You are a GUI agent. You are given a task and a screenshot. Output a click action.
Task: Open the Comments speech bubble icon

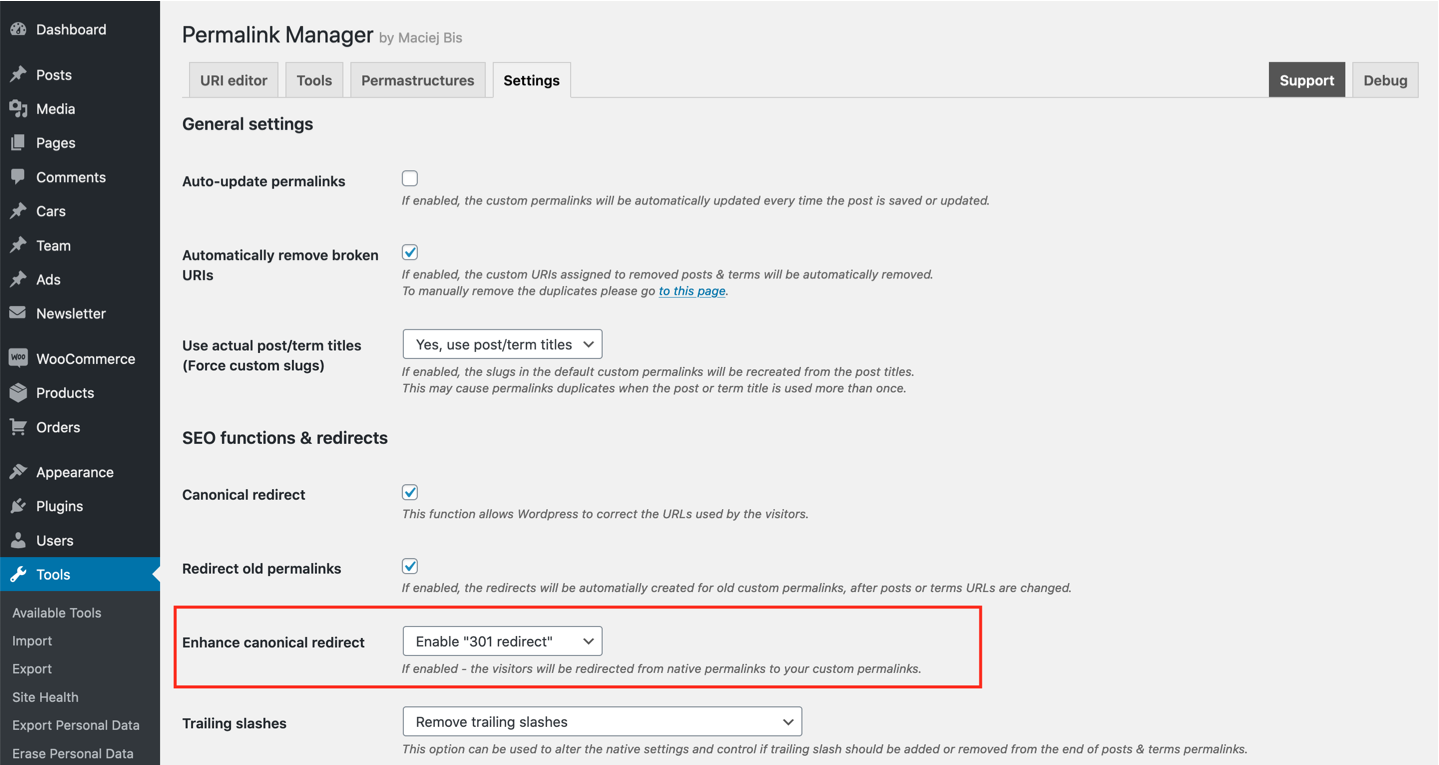tap(18, 177)
